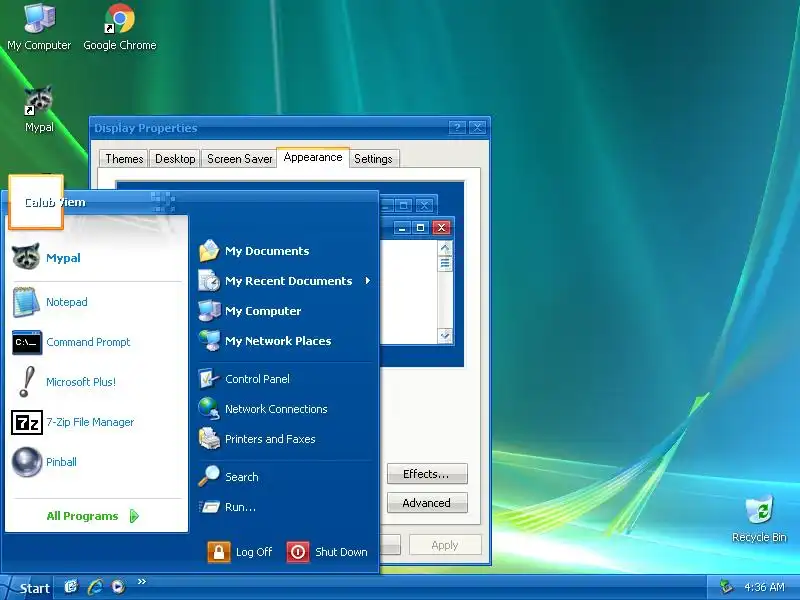Click the Effects... button
The height and width of the screenshot is (600, 800).
[427, 474]
